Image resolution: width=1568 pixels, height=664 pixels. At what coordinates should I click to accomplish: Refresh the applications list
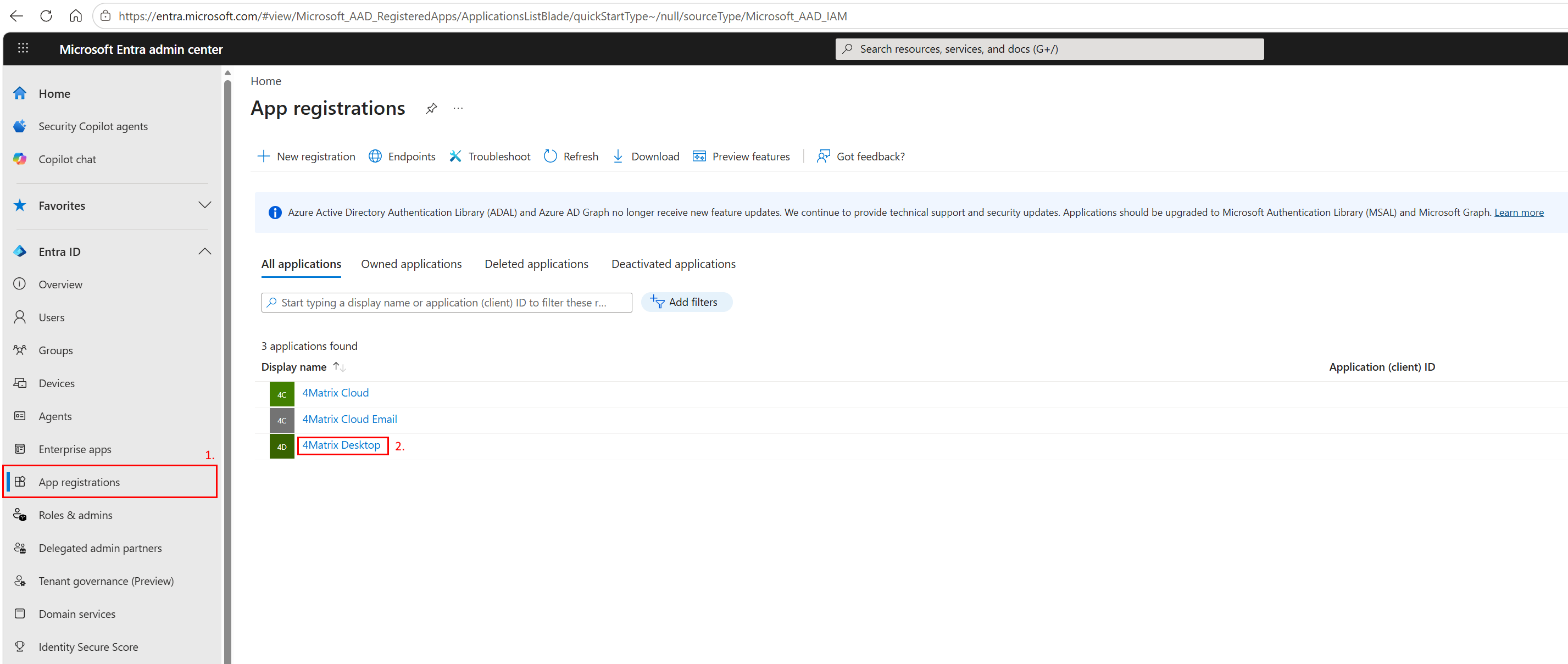(x=571, y=157)
